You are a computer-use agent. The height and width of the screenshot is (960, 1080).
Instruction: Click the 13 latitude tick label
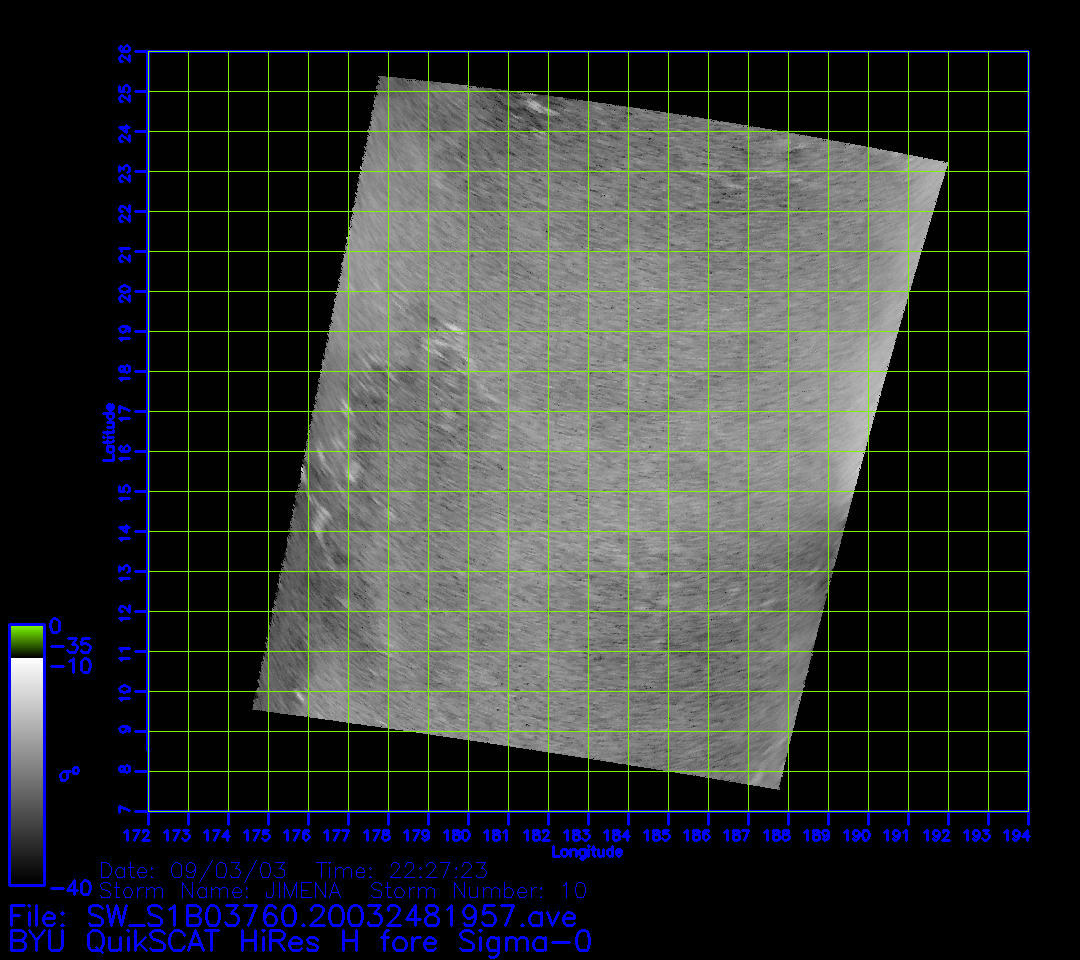125,571
